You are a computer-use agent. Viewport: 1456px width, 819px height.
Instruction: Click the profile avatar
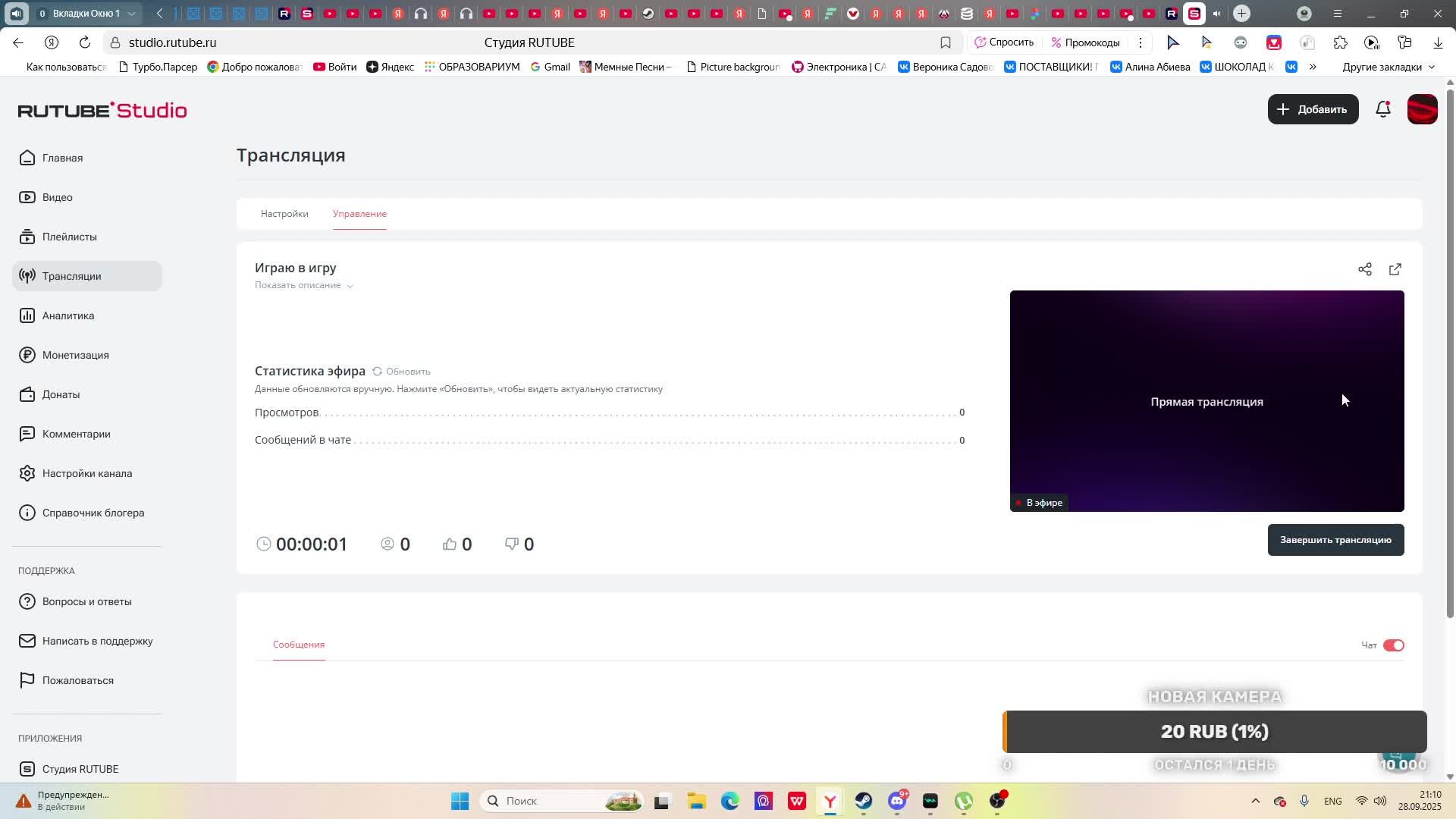pyautogui.click(x=1422, y=109)
